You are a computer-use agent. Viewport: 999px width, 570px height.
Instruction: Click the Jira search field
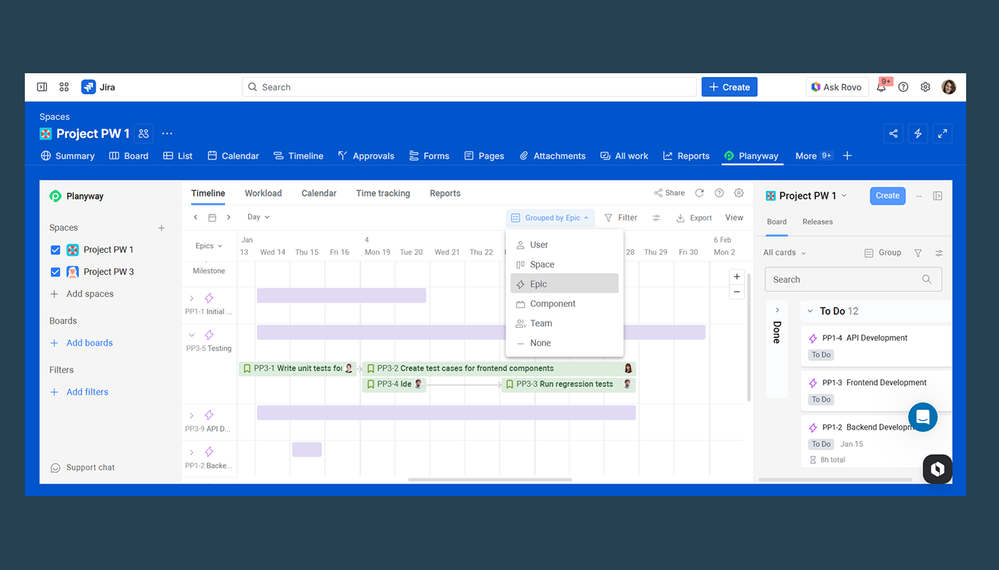(469, 87)
